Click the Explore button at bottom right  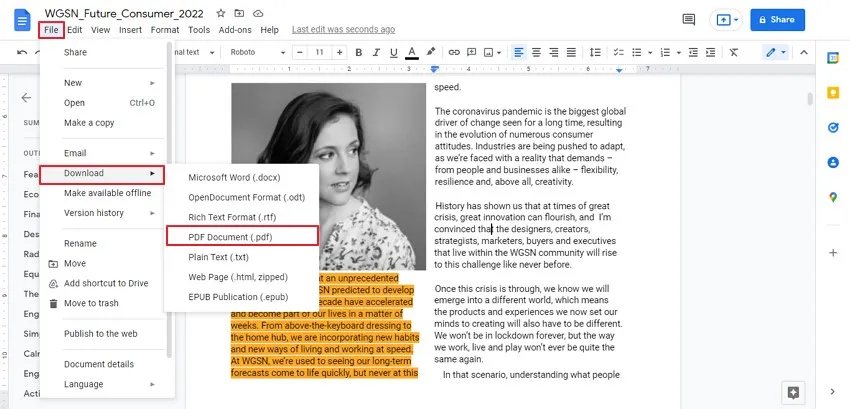(793, 392)
